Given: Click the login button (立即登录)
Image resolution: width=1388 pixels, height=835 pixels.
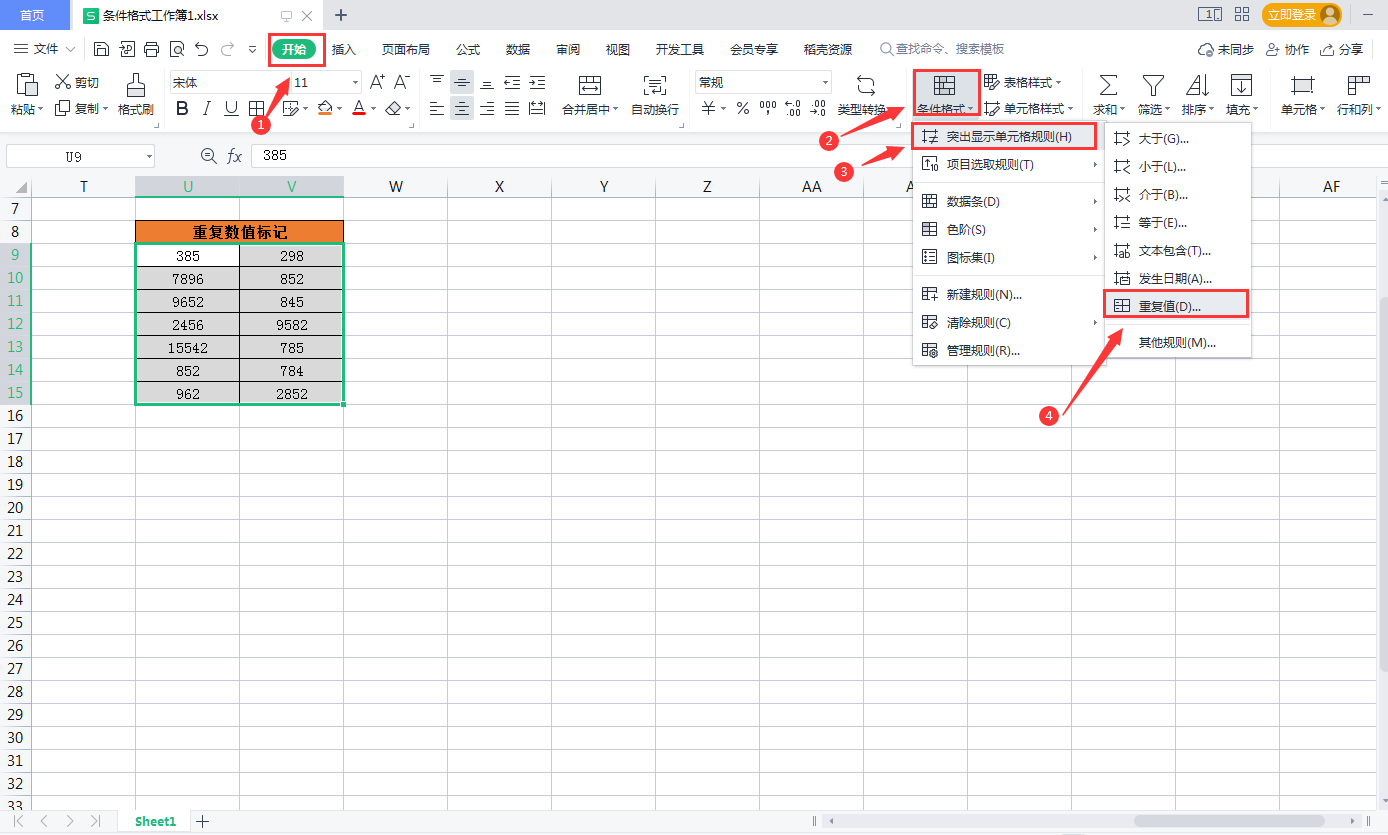Looking at the screenshot, I should point(1301,15).
